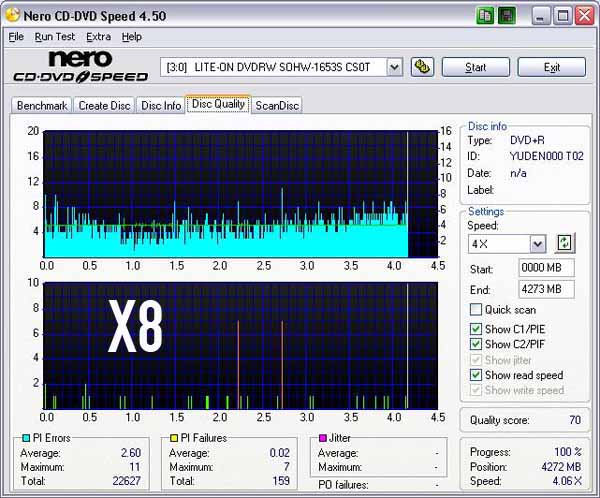
Task: Open the Extra menu
Action: (x=98, y=37)
